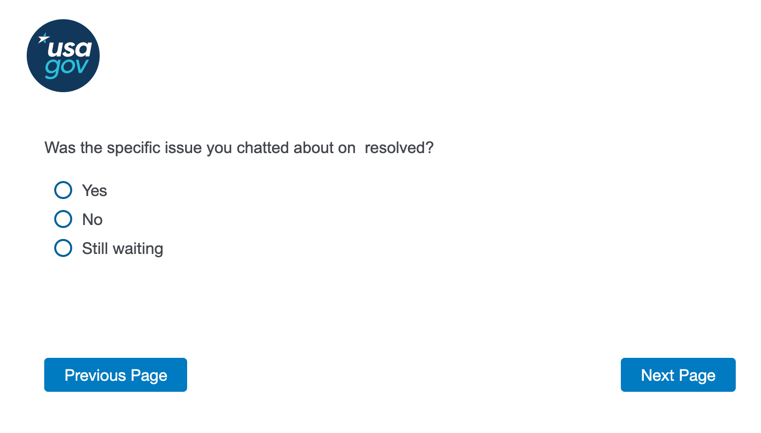761x433 pixels.
Task: Go to the Previous Page
Action: (x=115, y=375)
